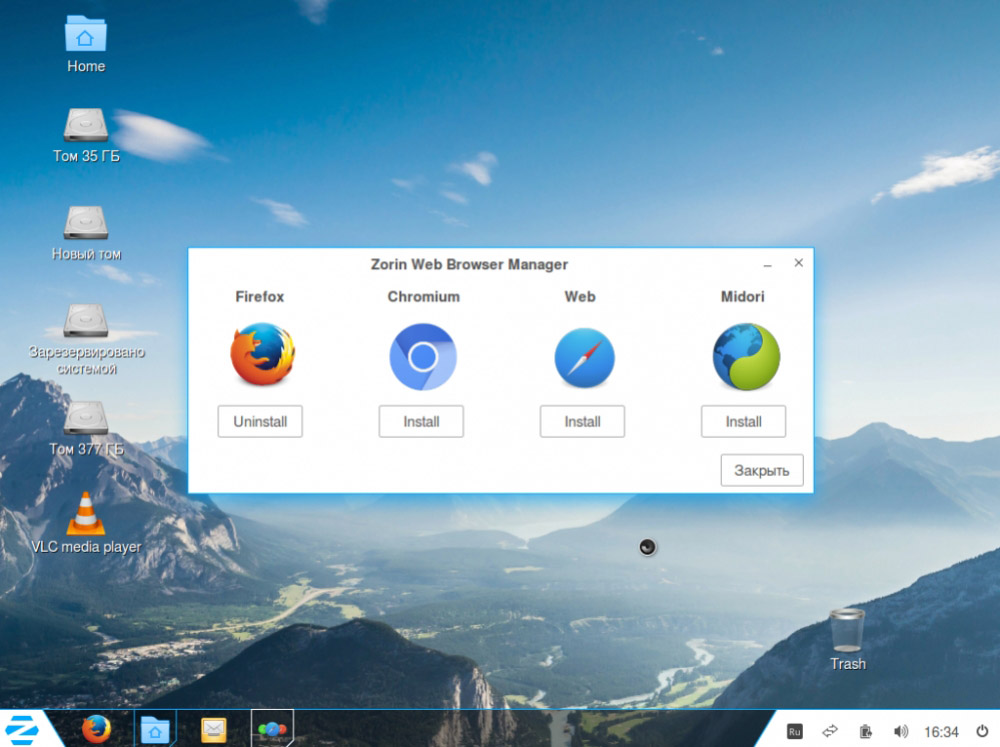Viewport: 1000px width, 747px height.
Task: Click the Midori heading label
Action: 742,297
